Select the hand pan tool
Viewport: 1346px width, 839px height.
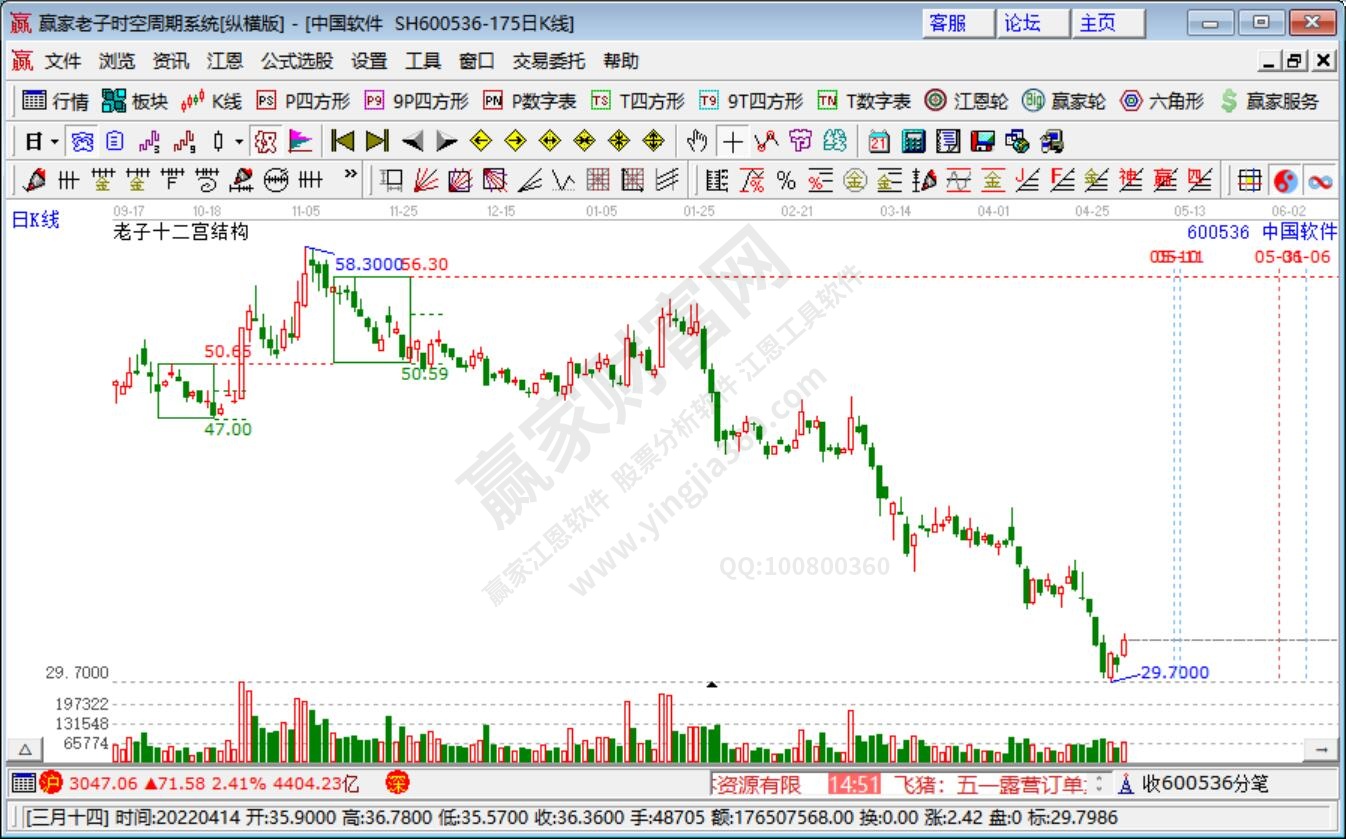(x=697, y=141)
